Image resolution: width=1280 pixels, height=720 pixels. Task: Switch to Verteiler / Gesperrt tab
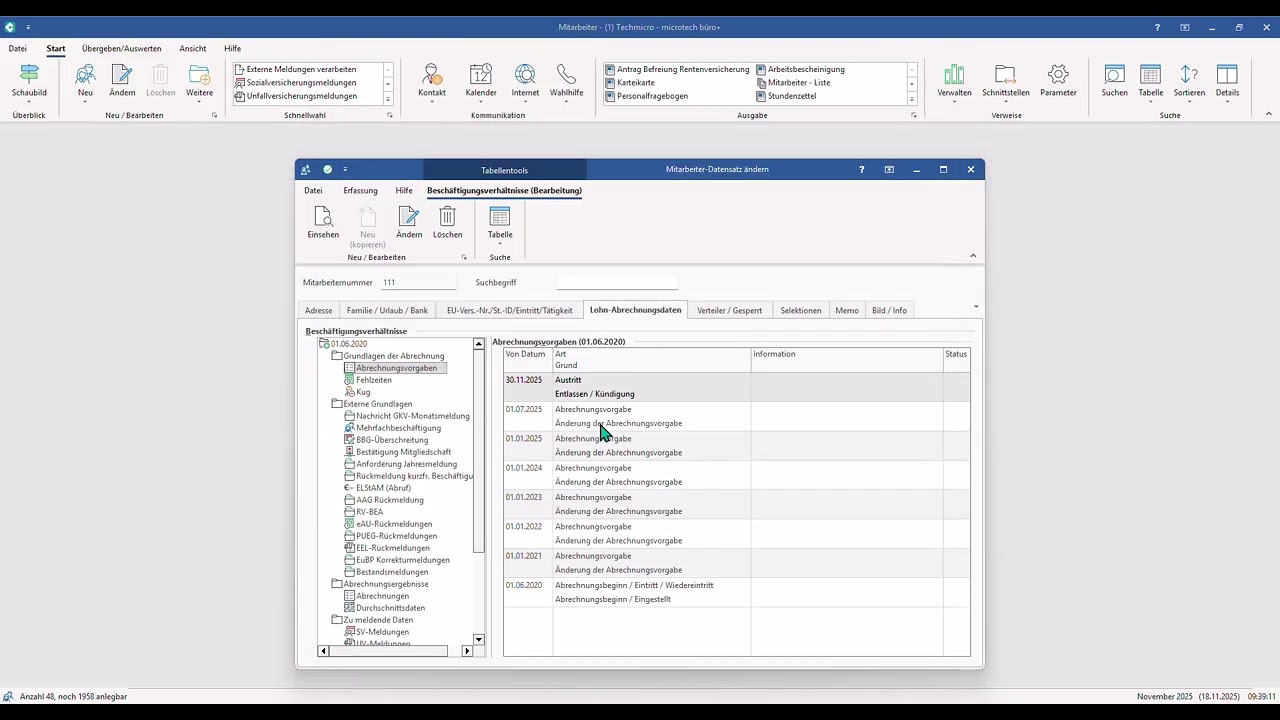[x=729, y=310]
